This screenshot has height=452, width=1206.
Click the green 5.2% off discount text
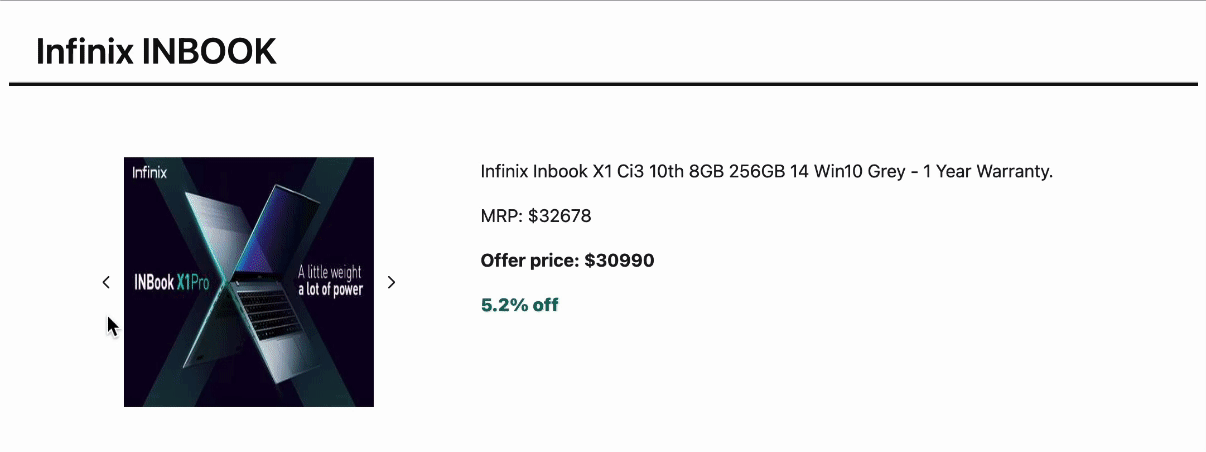click(520, 305)
